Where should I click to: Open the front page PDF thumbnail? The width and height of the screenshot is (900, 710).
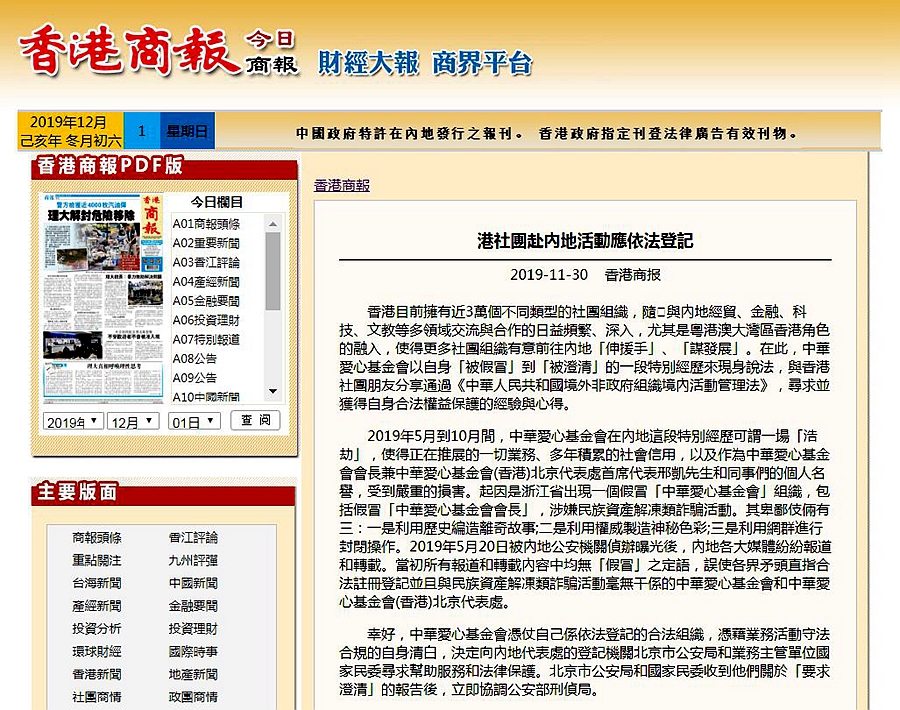tap(103, 298)
